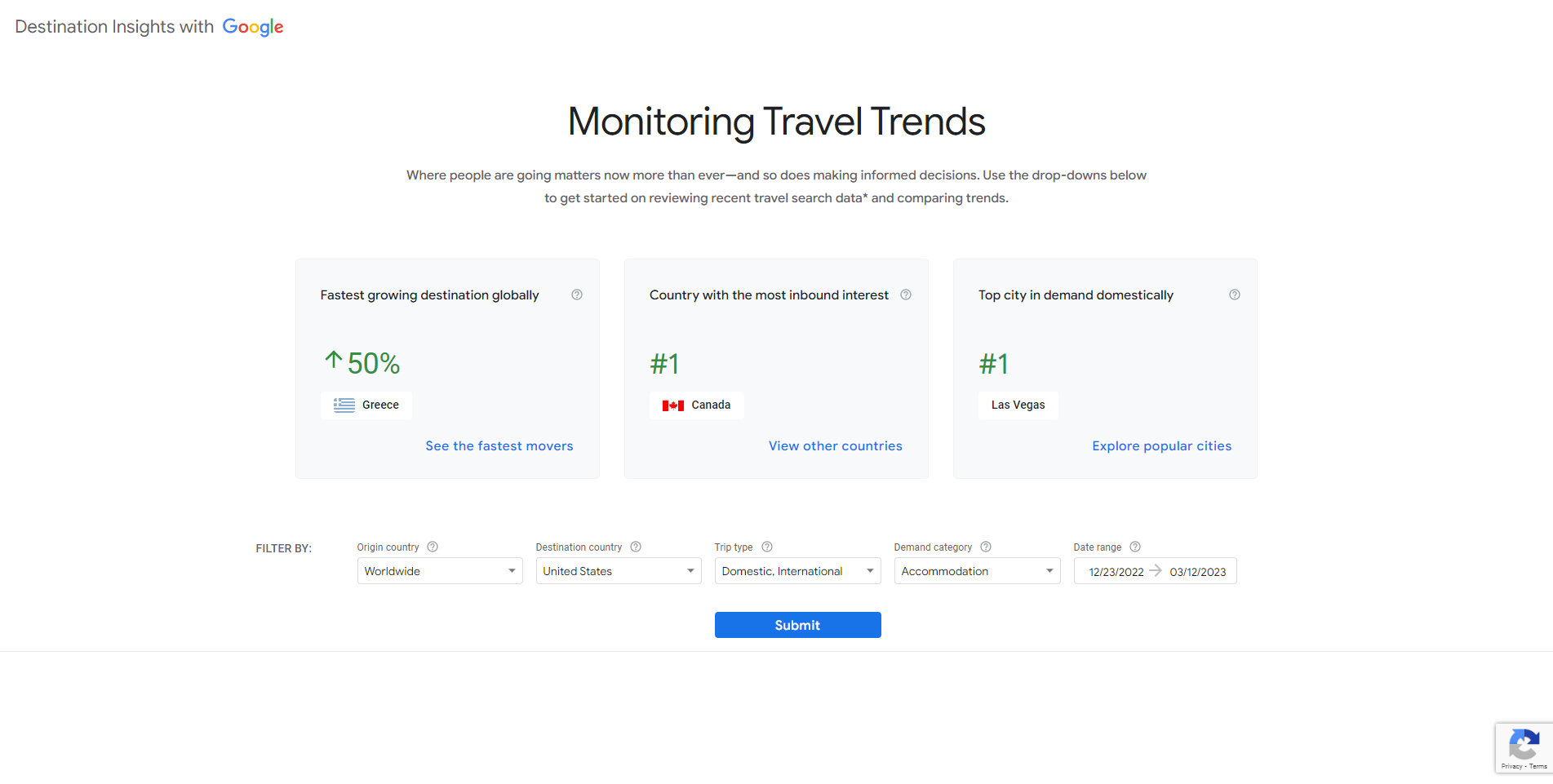Image resolution: width=1553 pixels, height=784 pixels.
Task: Click the Submit button
Action: [797, 625]
